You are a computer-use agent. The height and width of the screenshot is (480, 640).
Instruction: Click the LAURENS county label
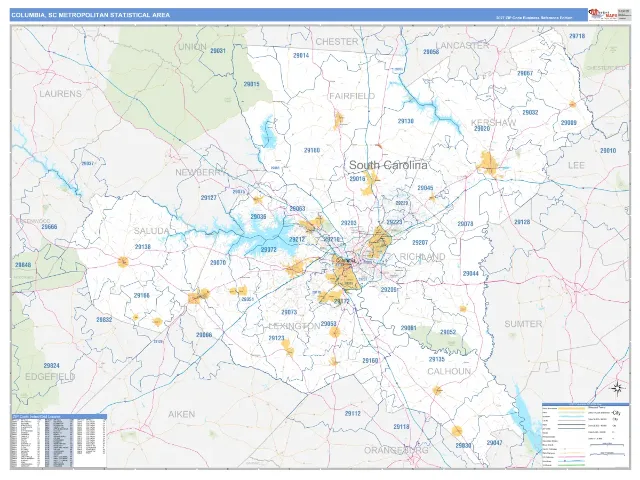tap(60, 94)
